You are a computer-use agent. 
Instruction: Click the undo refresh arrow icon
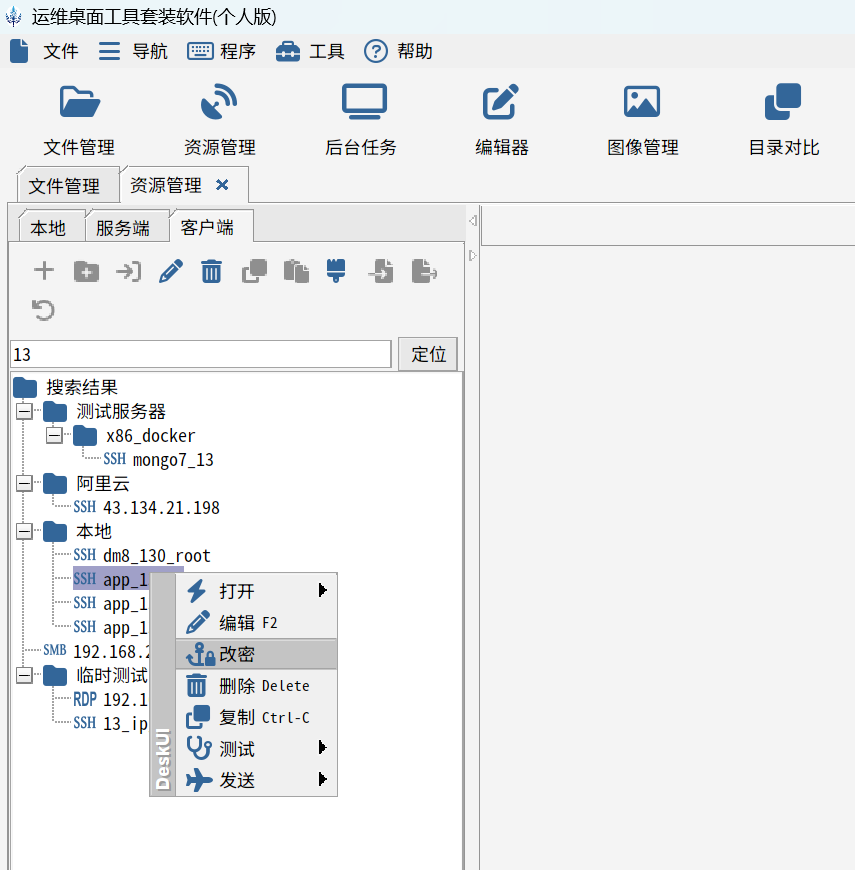[x=43, y=310]
